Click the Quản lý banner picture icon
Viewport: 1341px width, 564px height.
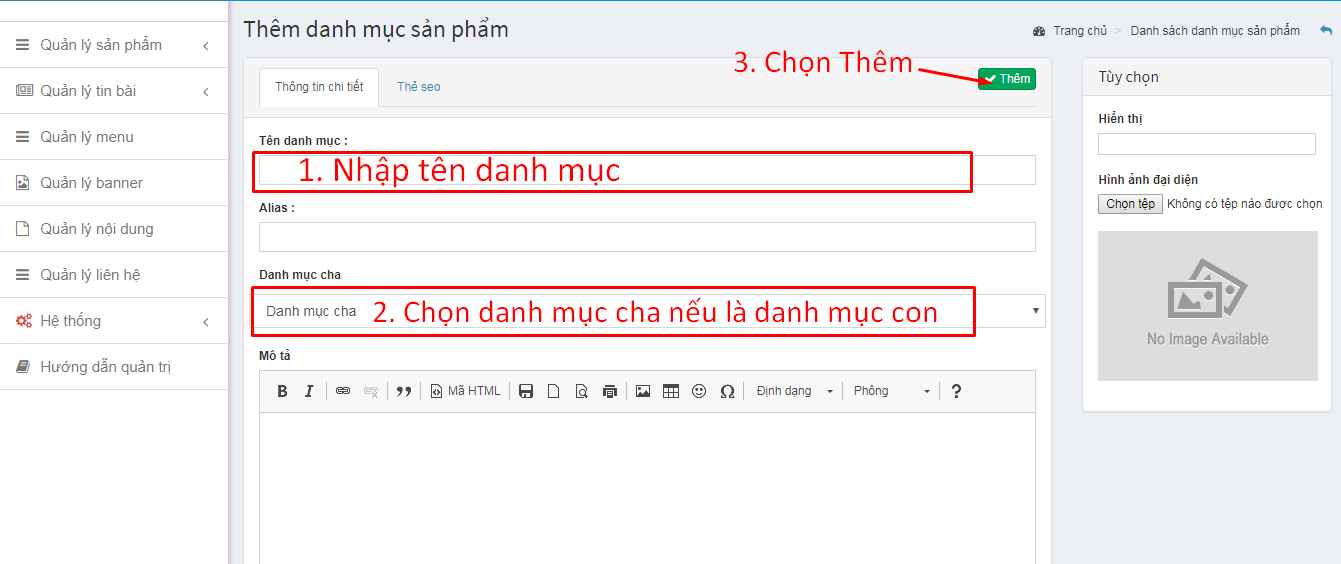coord(23,183)
